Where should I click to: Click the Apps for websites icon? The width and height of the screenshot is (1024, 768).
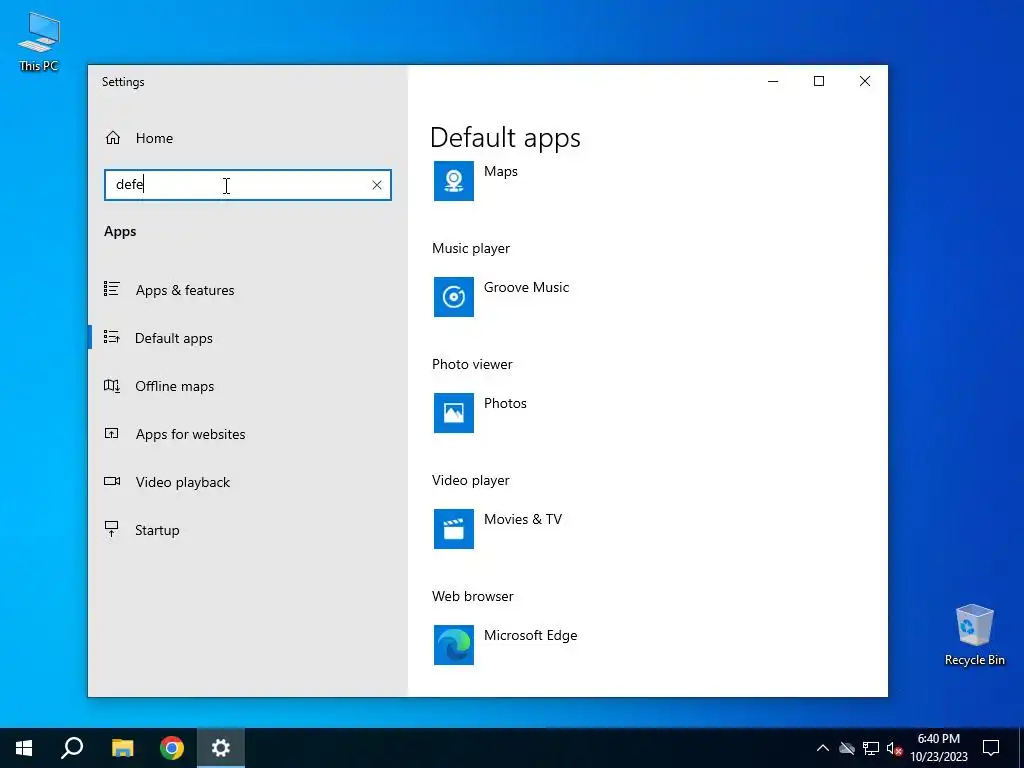[x=112, y=433]
